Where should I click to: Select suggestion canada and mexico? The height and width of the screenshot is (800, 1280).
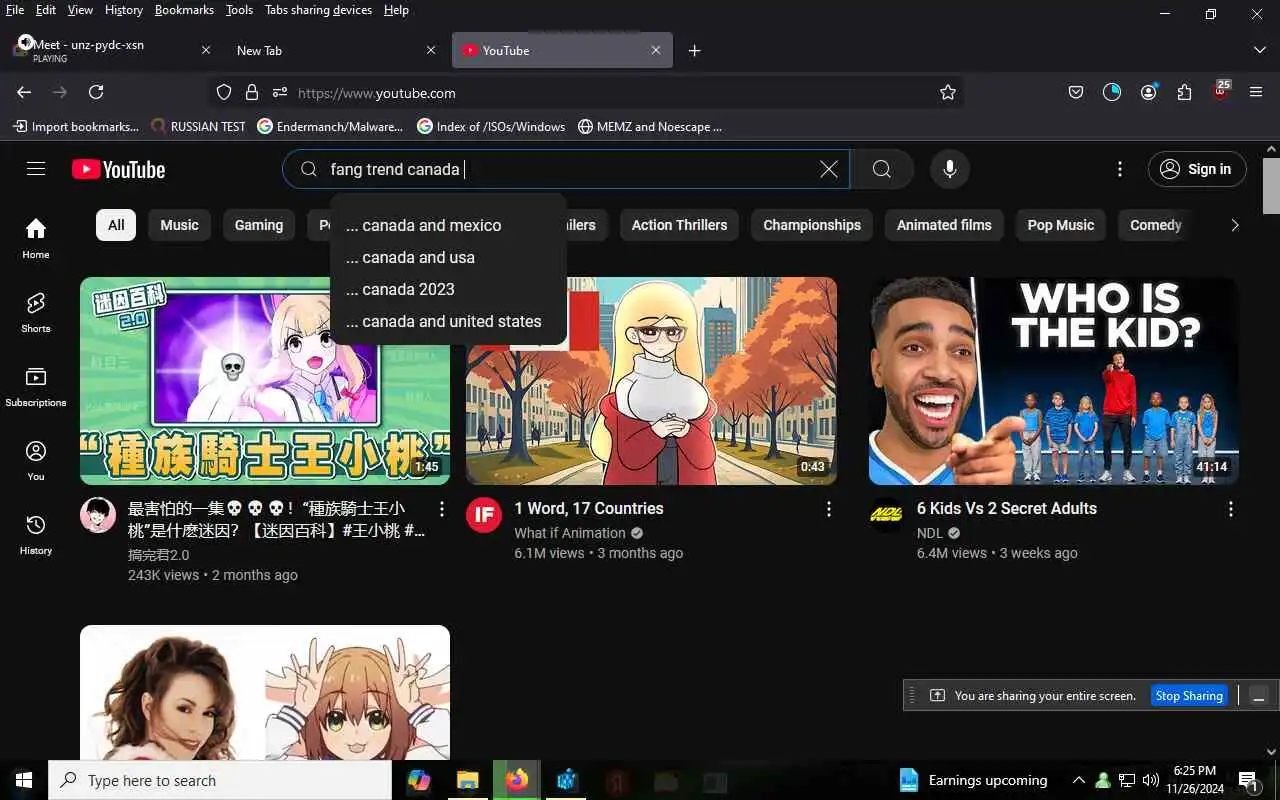click(x=448, y=225)
